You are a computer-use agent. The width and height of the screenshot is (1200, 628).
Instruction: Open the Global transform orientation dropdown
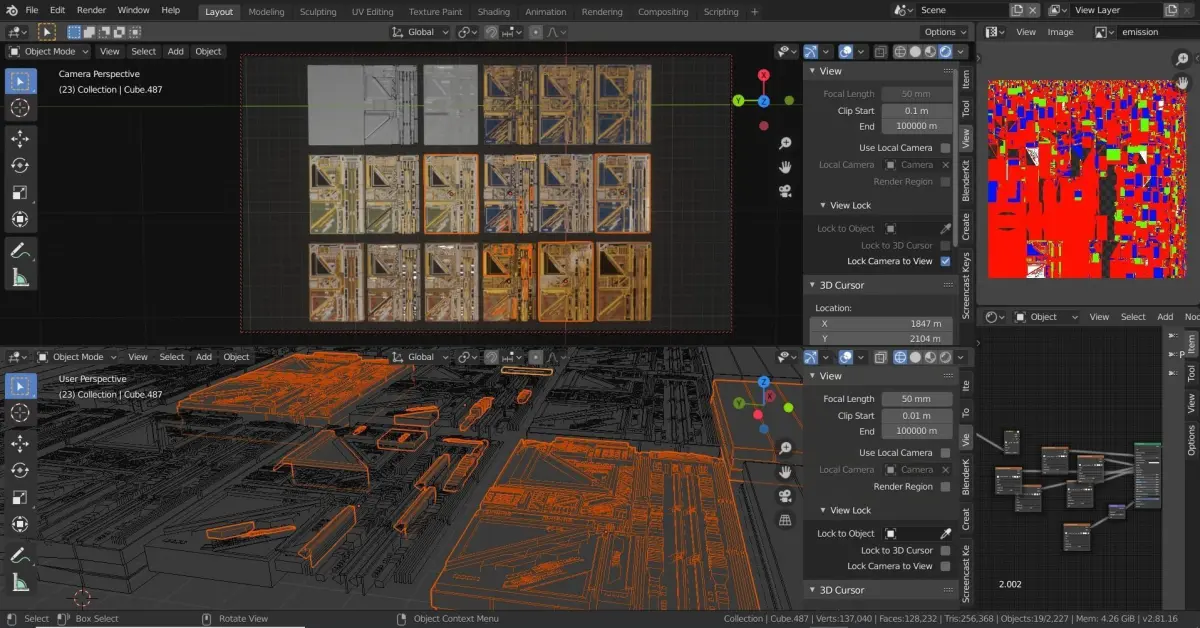click(x=421, y=32)
